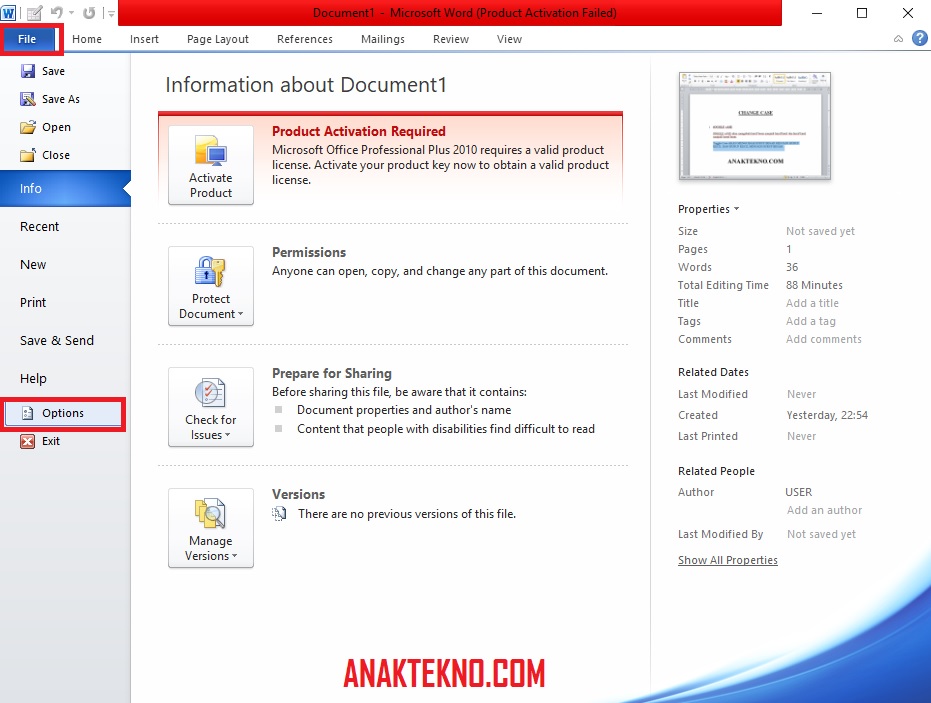
Task: Click the Save floppy disk icon
Action: 27,71
